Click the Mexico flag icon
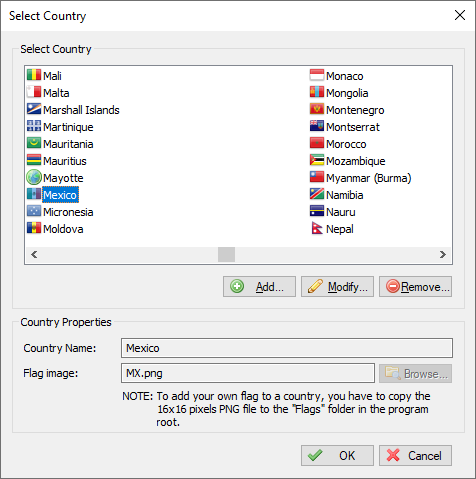476x479 pixels. 34,194
